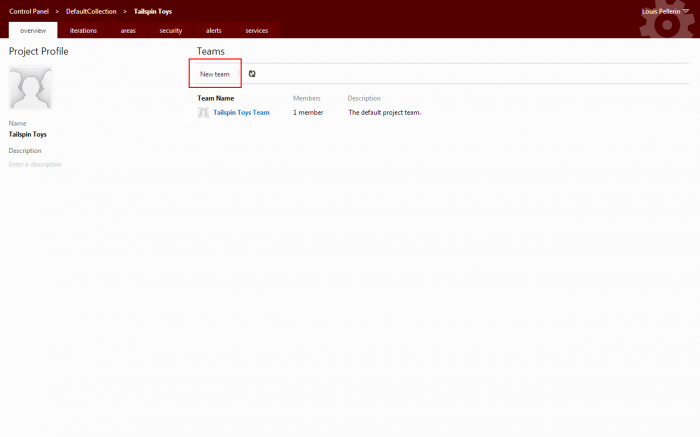Click the project profile picture placeholder
700x437 pixels.
click(30, 88)
